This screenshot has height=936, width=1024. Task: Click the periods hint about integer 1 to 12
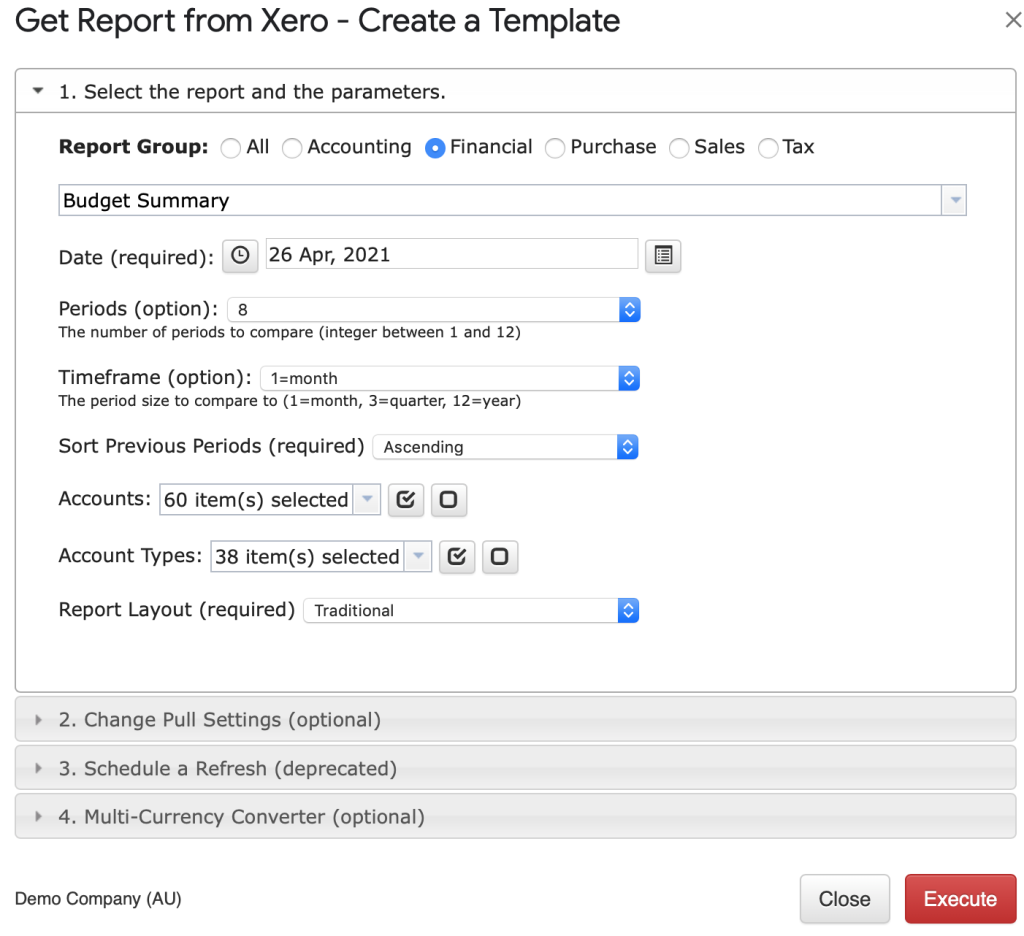point(289,332)
